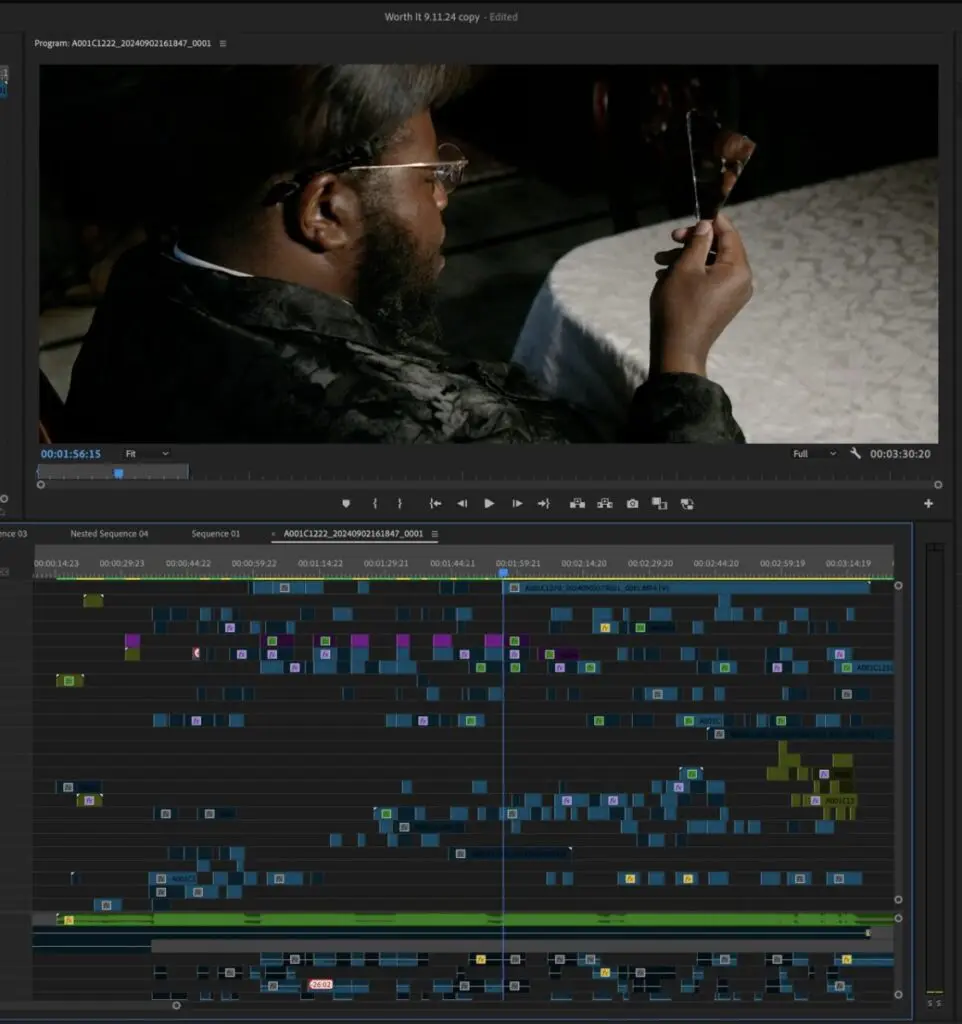Click the Mark Out bracket icon
962x1024 pixels.
click(x=400, y=504)
